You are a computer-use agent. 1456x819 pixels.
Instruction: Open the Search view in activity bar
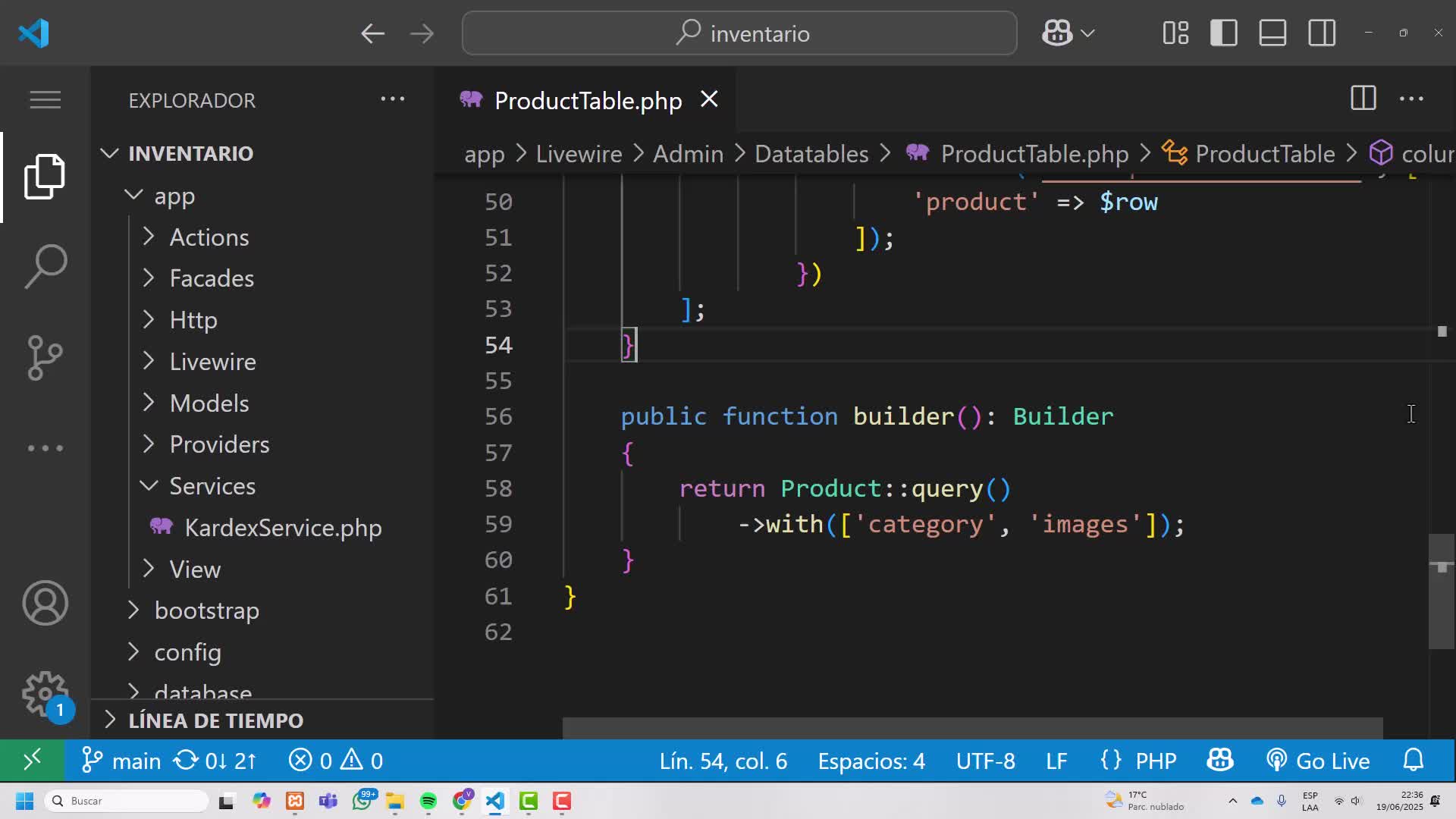click(x=45, y=266)
